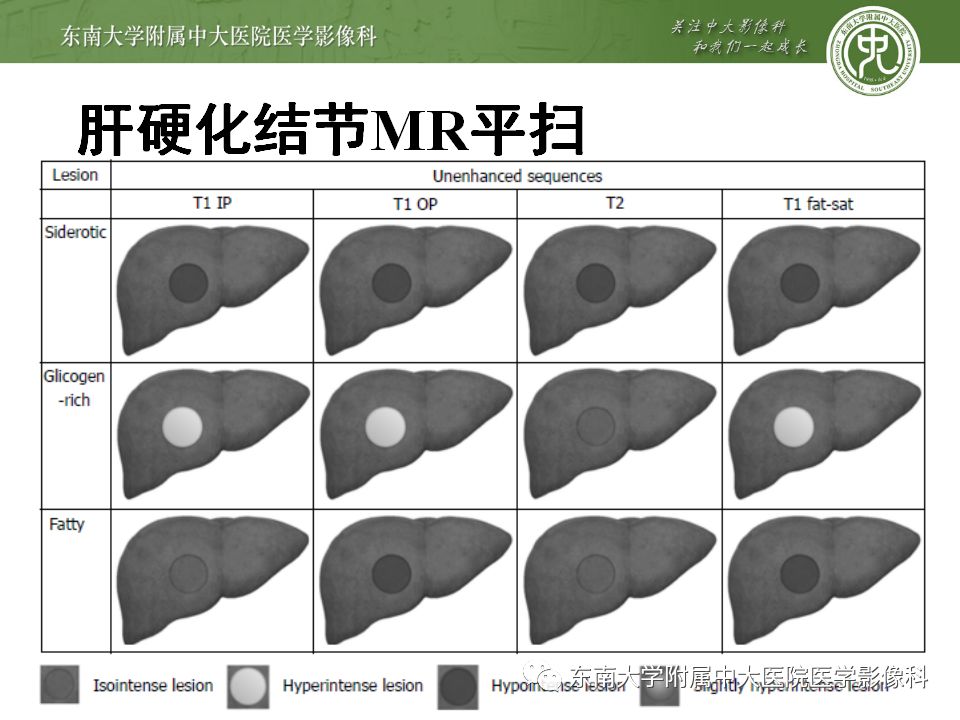Click the Glicogen-rich T1 OP liver image
The width and height of the screenshot is (960, 720).
coord(416,434)
